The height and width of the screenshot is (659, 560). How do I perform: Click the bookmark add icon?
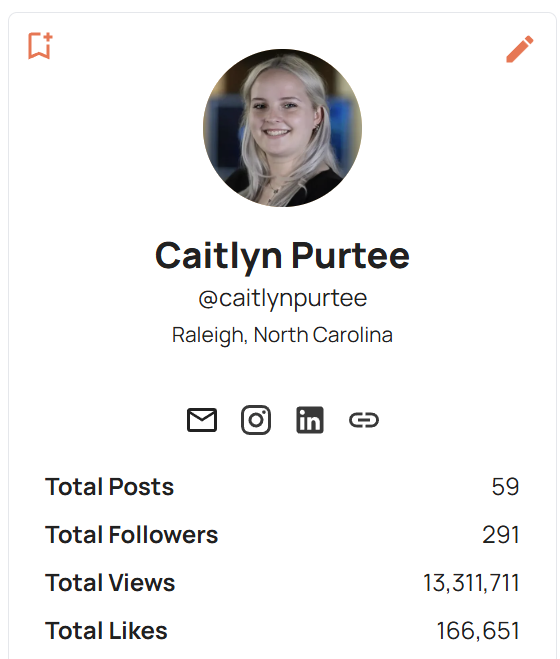pyautogui.click(x=40, y=45)
